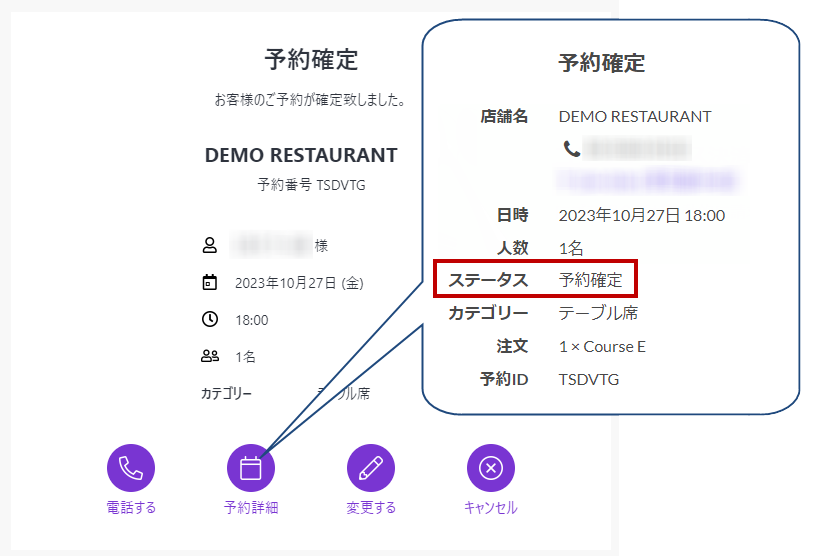Select the 変更する text label
Image resolution: width=819 pixels, height=556 pixels.
pyautogui.click(x=371, y=508)
